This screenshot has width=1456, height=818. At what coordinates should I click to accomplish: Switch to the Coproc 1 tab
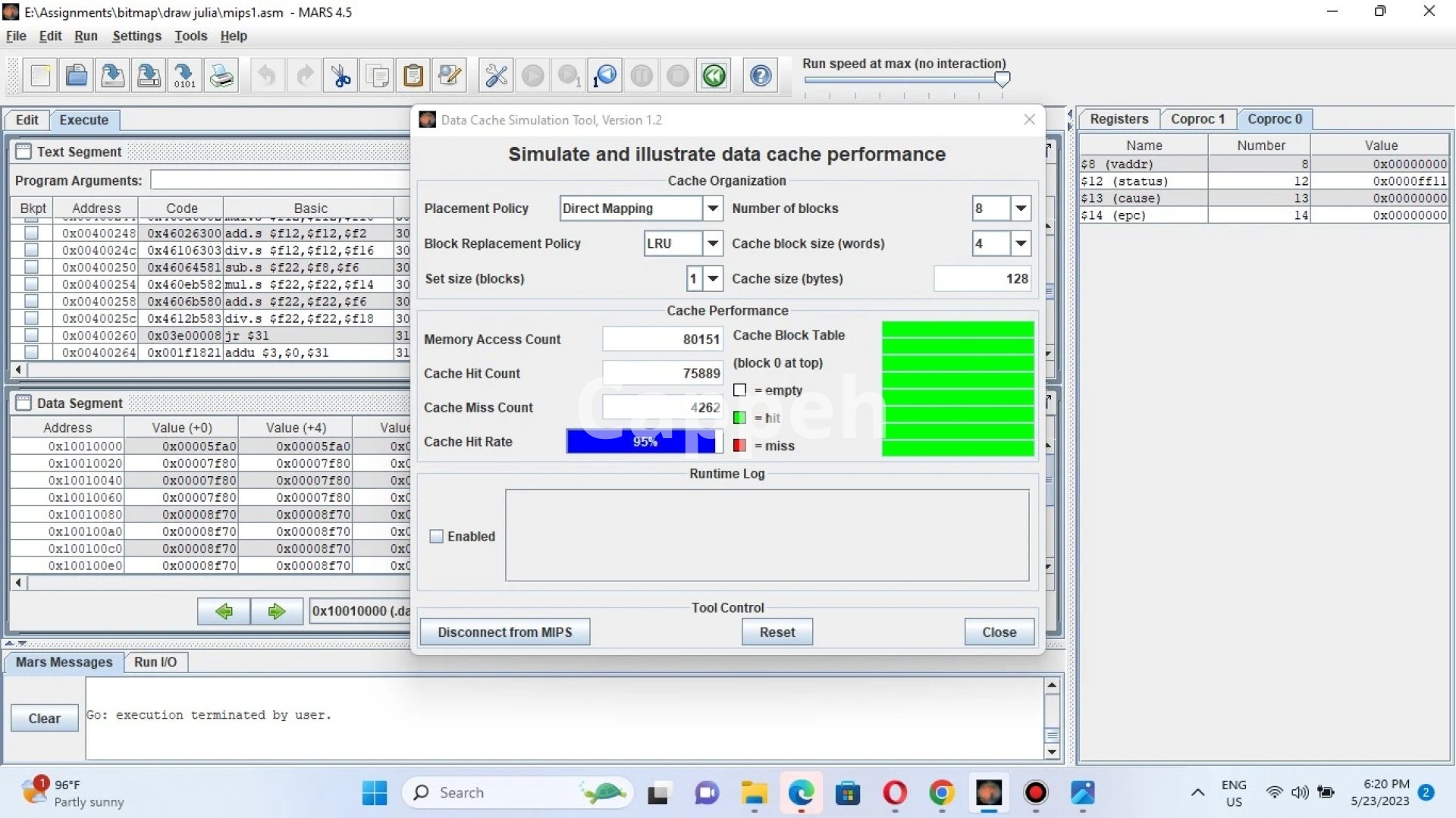[x=1197, y=119]
